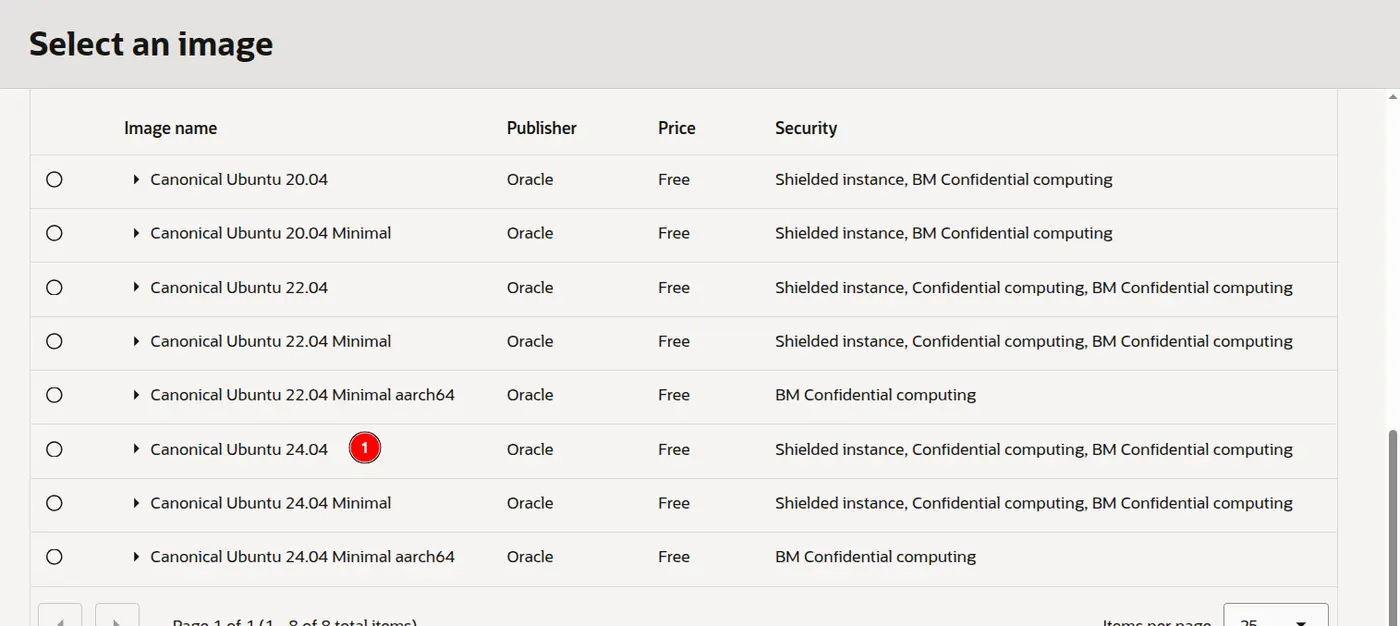Open the Items per page dropdown
1400x626 pixels.
[x=1276, y=615]
